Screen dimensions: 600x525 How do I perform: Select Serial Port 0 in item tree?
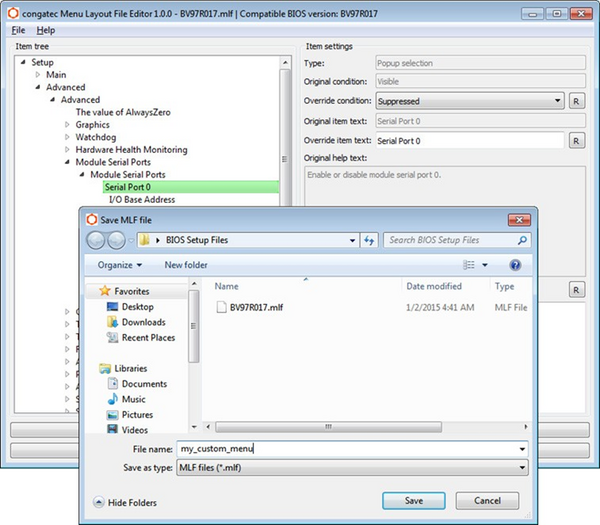tap(191, 187)
